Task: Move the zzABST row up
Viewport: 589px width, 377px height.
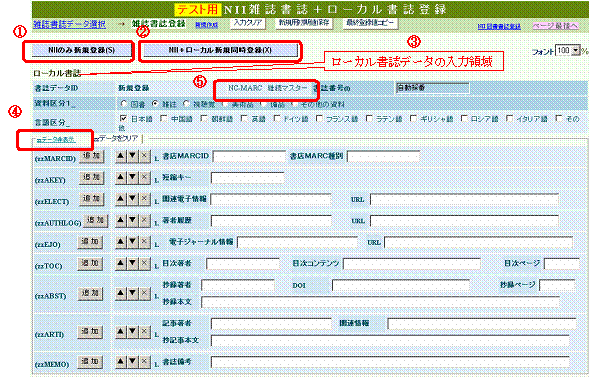Action: [120, 293]
